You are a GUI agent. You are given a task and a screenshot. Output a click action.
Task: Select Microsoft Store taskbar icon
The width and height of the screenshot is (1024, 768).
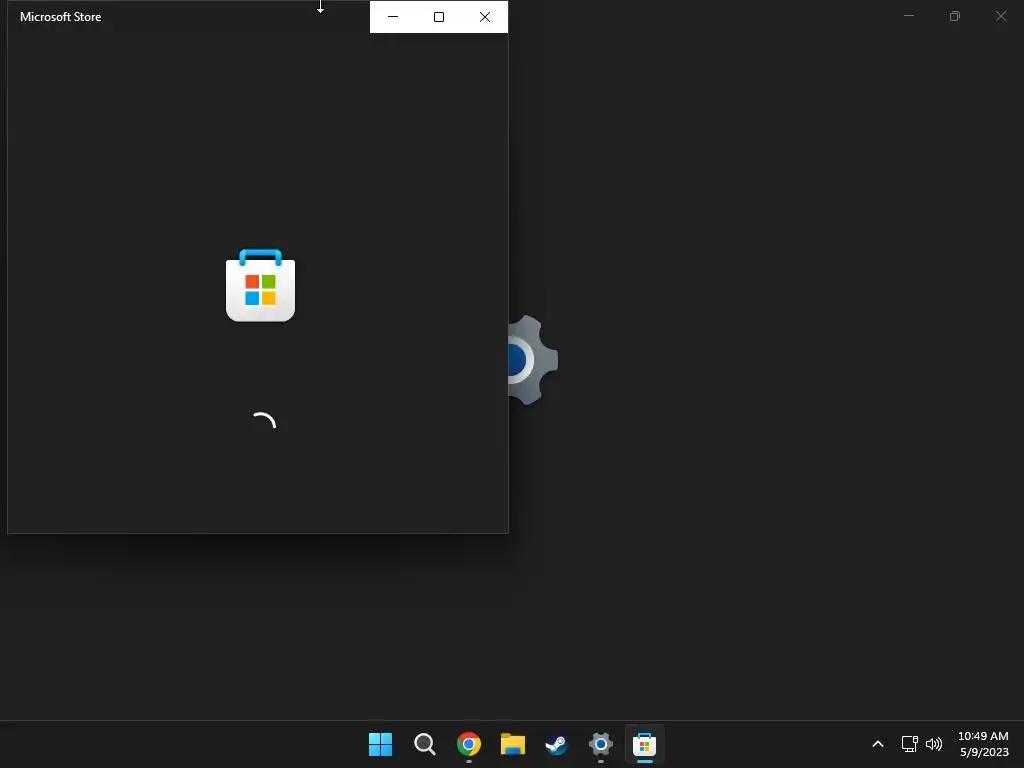(645, 744)
